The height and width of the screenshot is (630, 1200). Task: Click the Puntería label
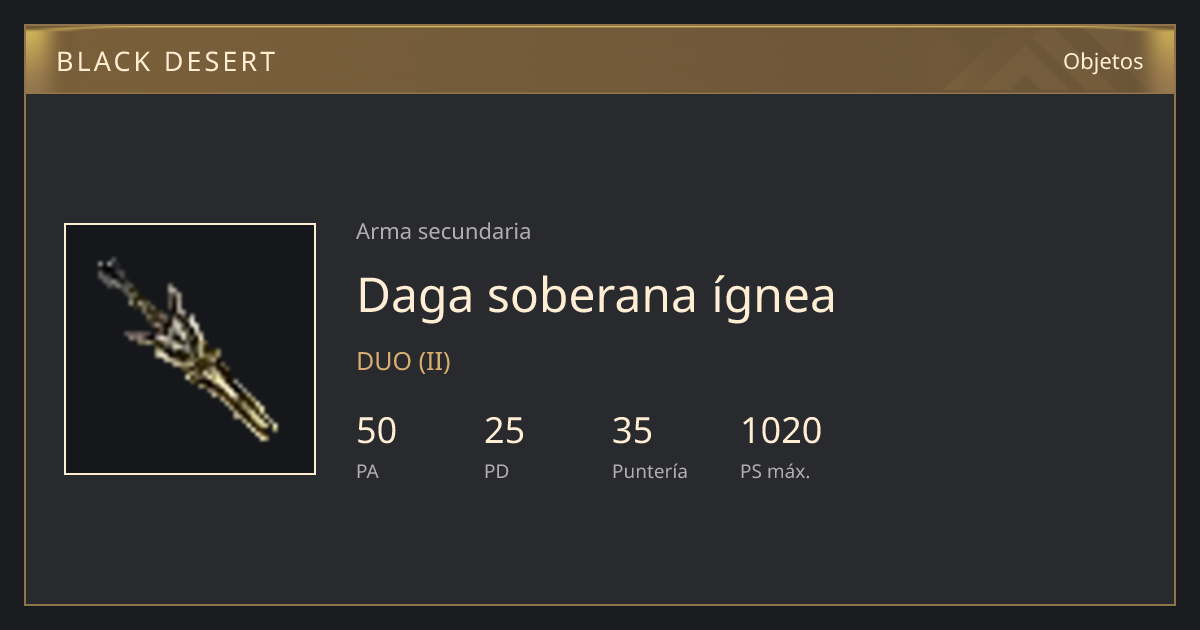coord(650,471)
